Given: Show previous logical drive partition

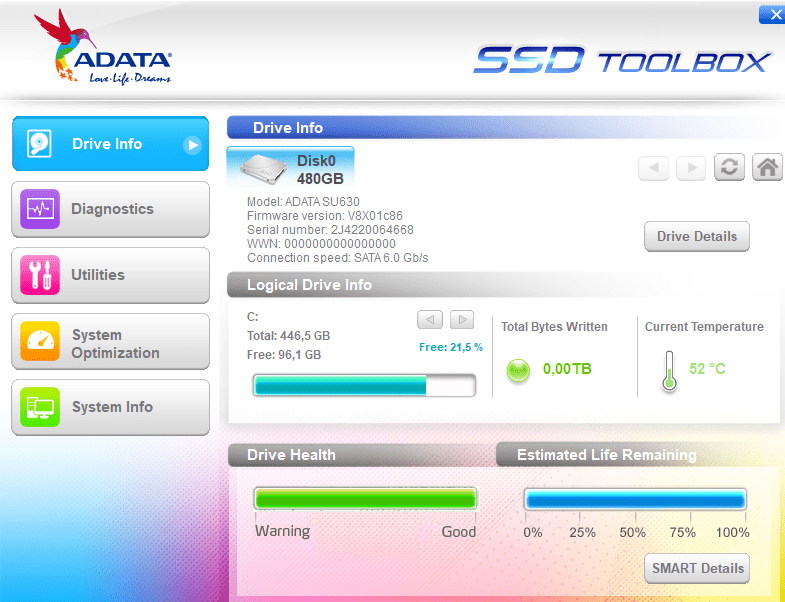Looking at the screenshot, I should pos(430,319).
